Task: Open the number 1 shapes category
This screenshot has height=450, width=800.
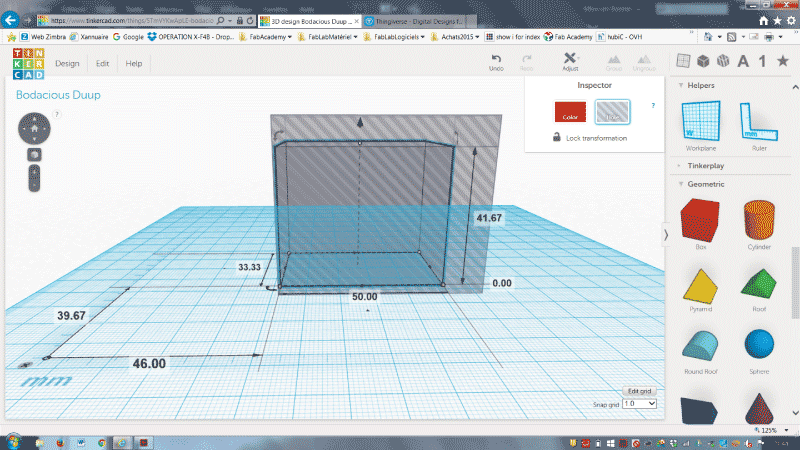Action: [x=762, y=61]
